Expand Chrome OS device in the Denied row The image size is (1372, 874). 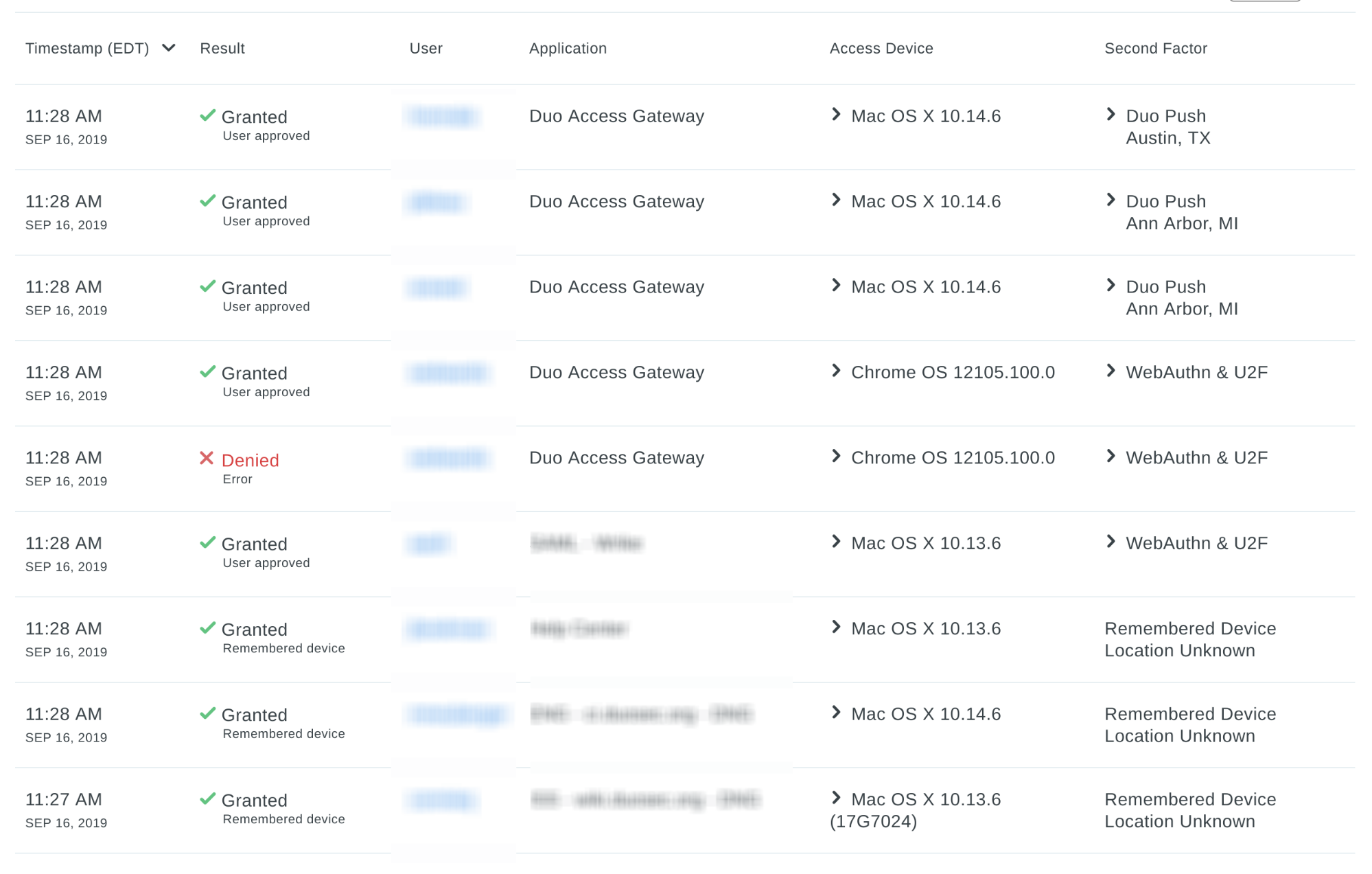coord(836,456)
